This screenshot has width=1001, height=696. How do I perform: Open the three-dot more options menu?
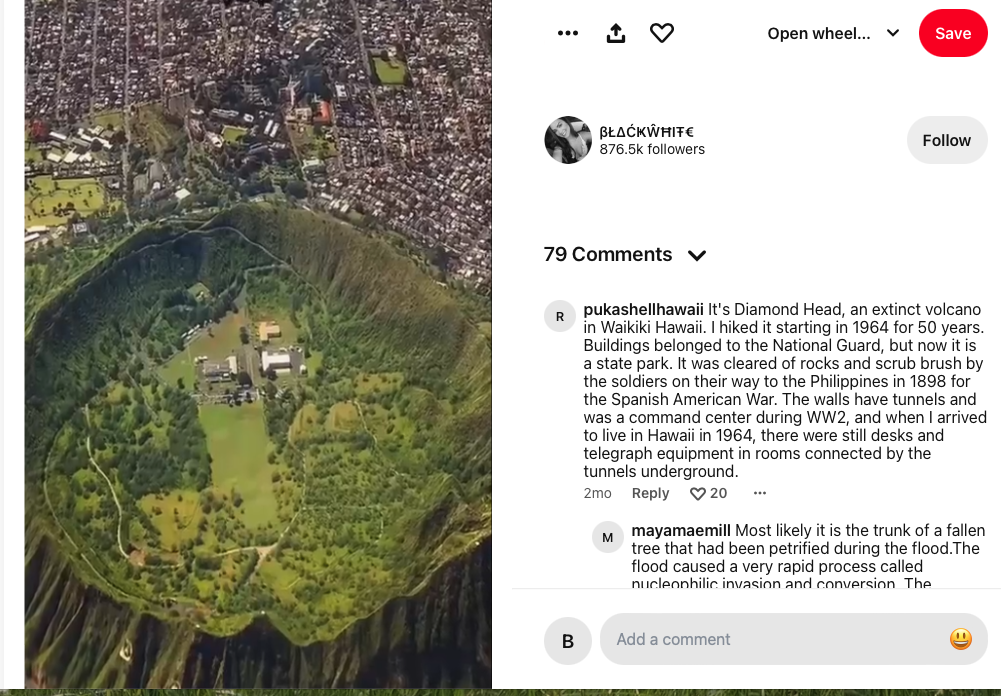(568, 33)
